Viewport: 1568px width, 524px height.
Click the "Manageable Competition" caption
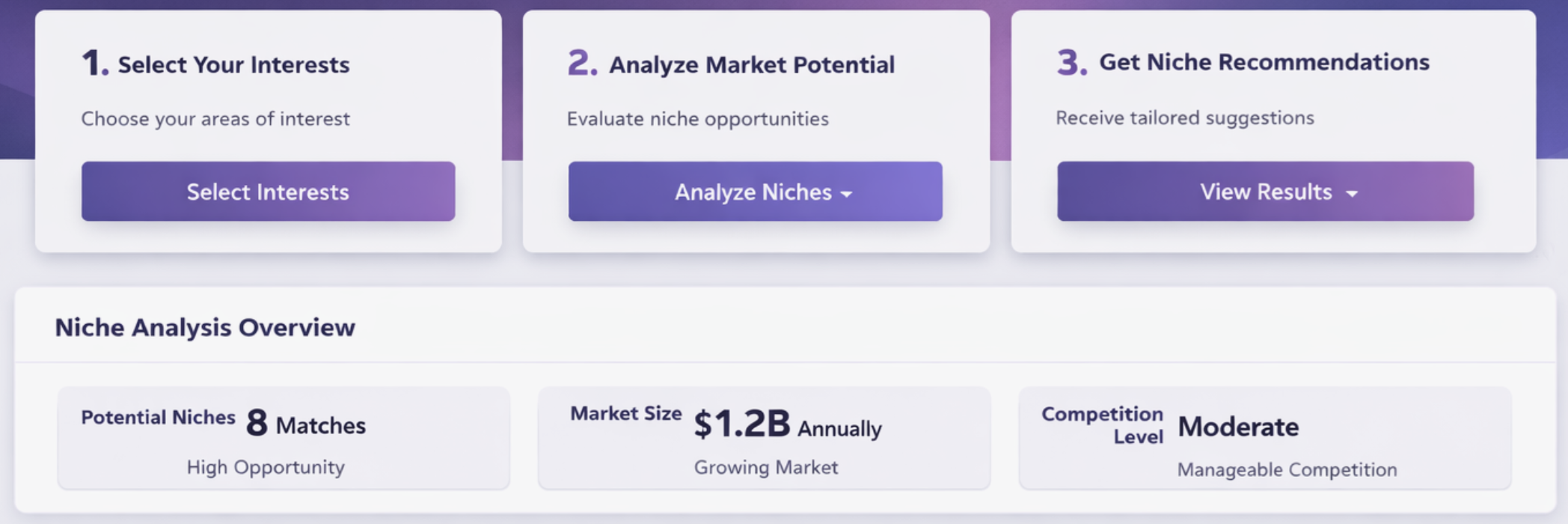tap(1287, 469)
